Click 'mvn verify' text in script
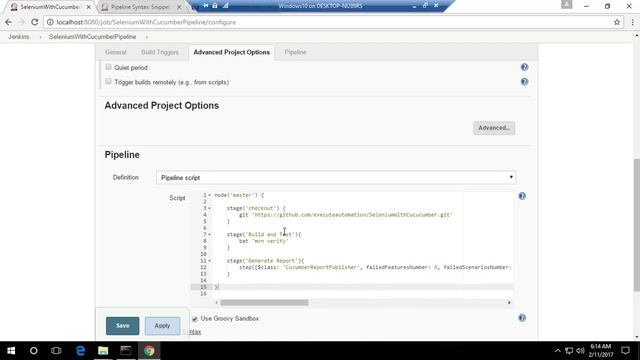Image resolution: width=640 pixels, height=360 pixels. click(x=270, y=241)
